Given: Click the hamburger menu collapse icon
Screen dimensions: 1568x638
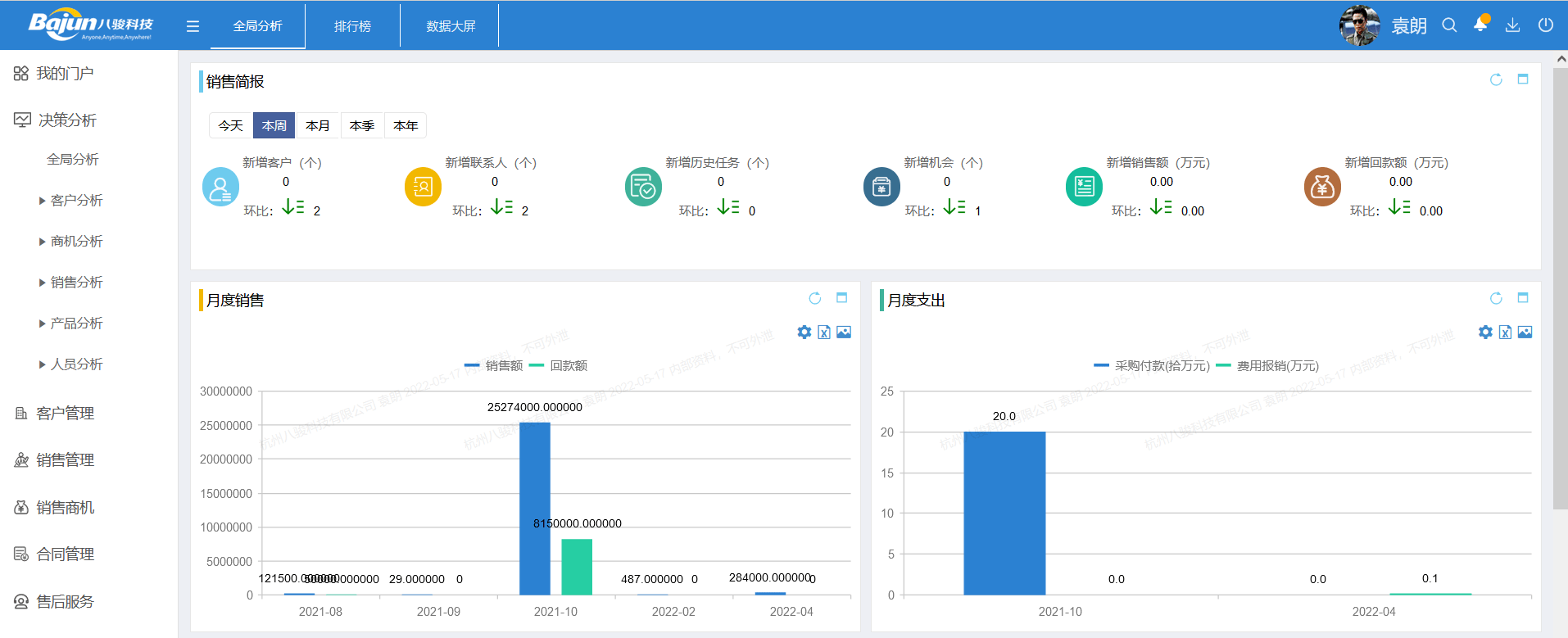Looking at the screenshot, I should 193,26.
